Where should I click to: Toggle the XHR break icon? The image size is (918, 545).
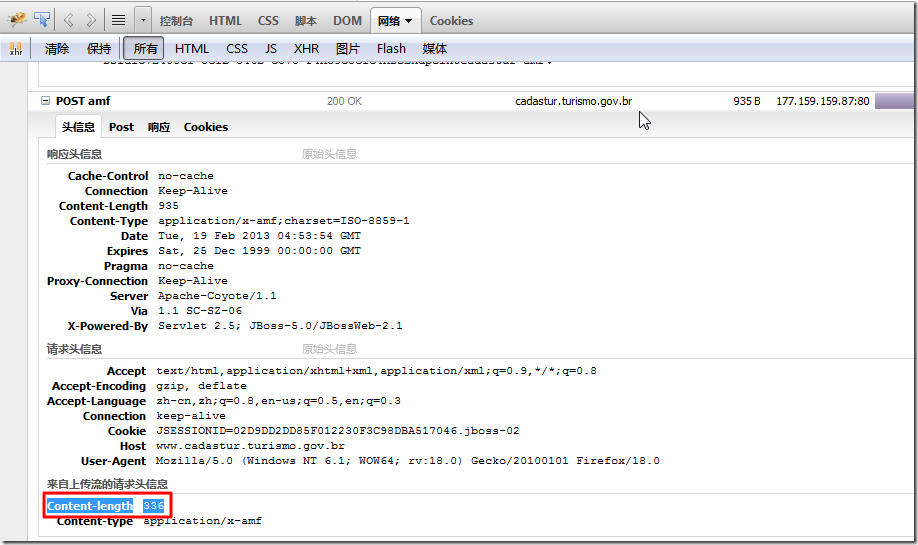tap(16, 48)
